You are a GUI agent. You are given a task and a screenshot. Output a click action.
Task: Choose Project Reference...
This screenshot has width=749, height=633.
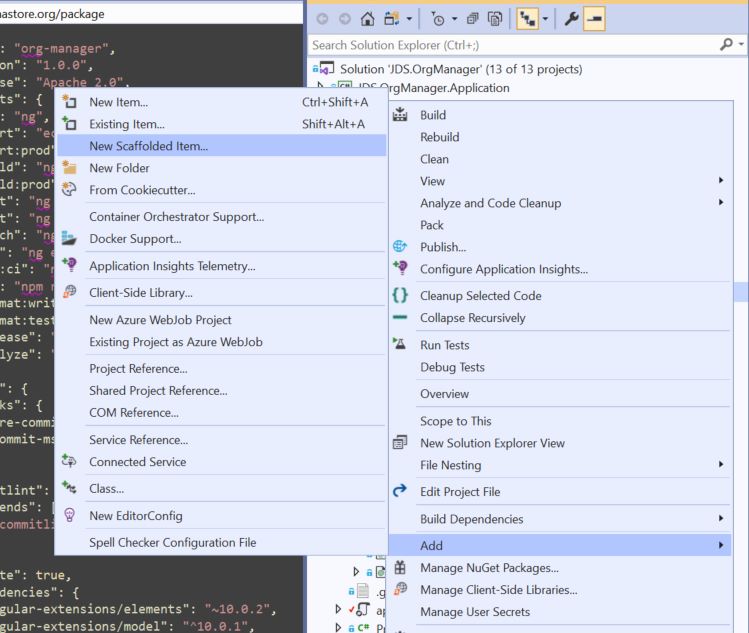tap(222, 369)
